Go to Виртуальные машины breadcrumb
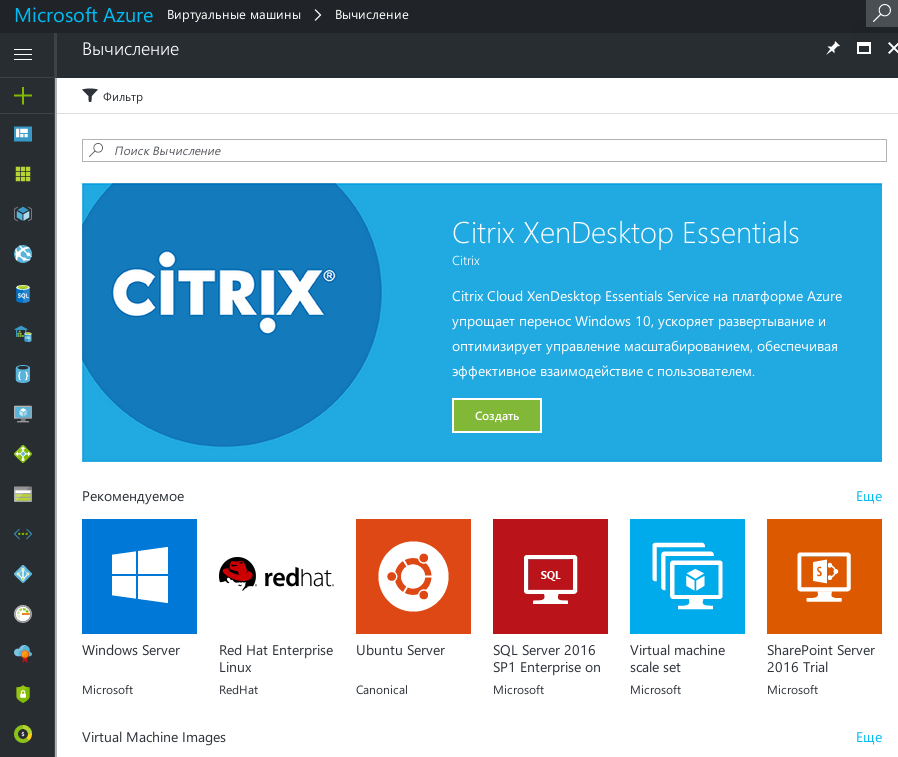Image resolution: width=898 pixels, height=757 pixels. point(234,15)
